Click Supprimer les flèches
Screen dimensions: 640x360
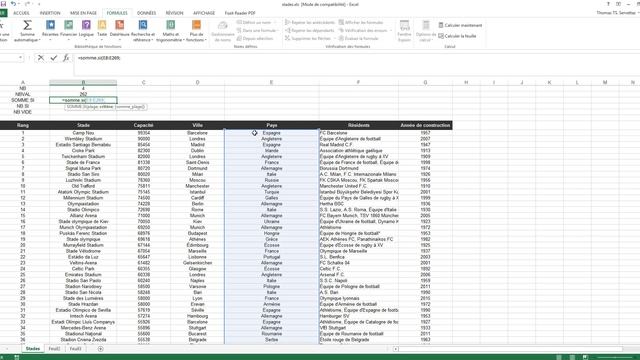tap(309, 38)
